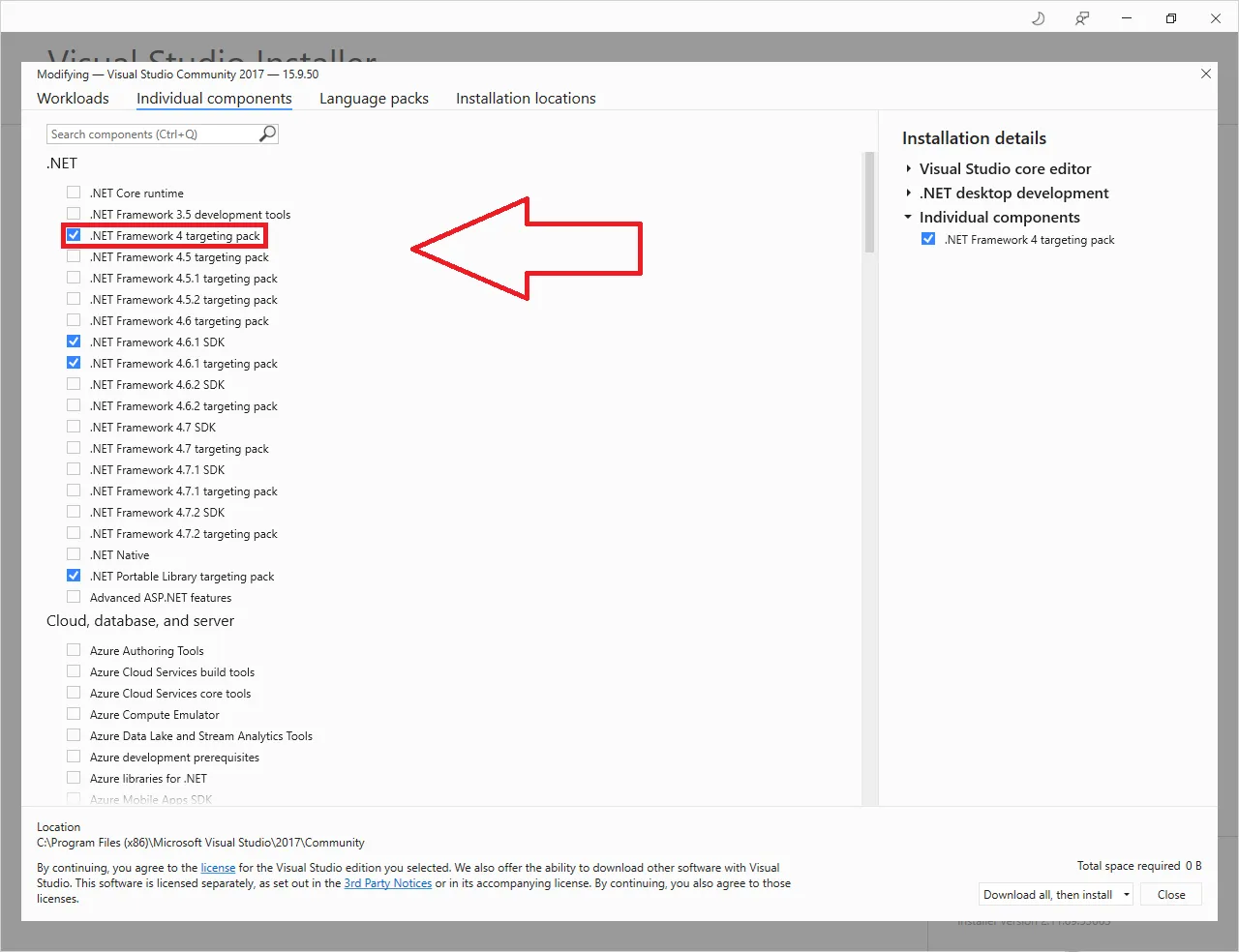Viewport: 1239px width, 952px height.
Task: Enable the .NET Framework 4.7 SDK option
Action: 74,427
